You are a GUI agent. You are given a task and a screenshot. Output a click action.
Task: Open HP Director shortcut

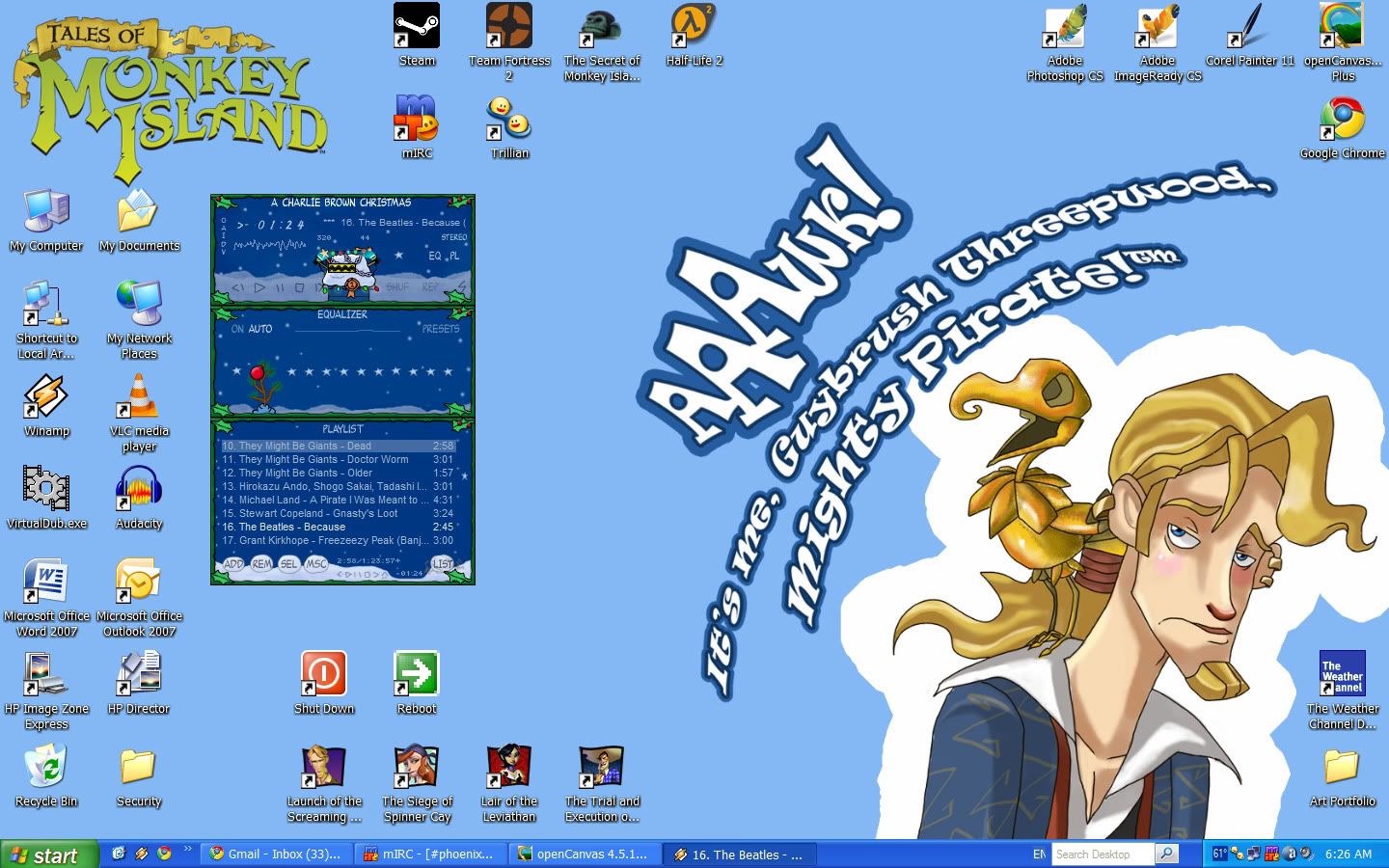tap(139, 684)
